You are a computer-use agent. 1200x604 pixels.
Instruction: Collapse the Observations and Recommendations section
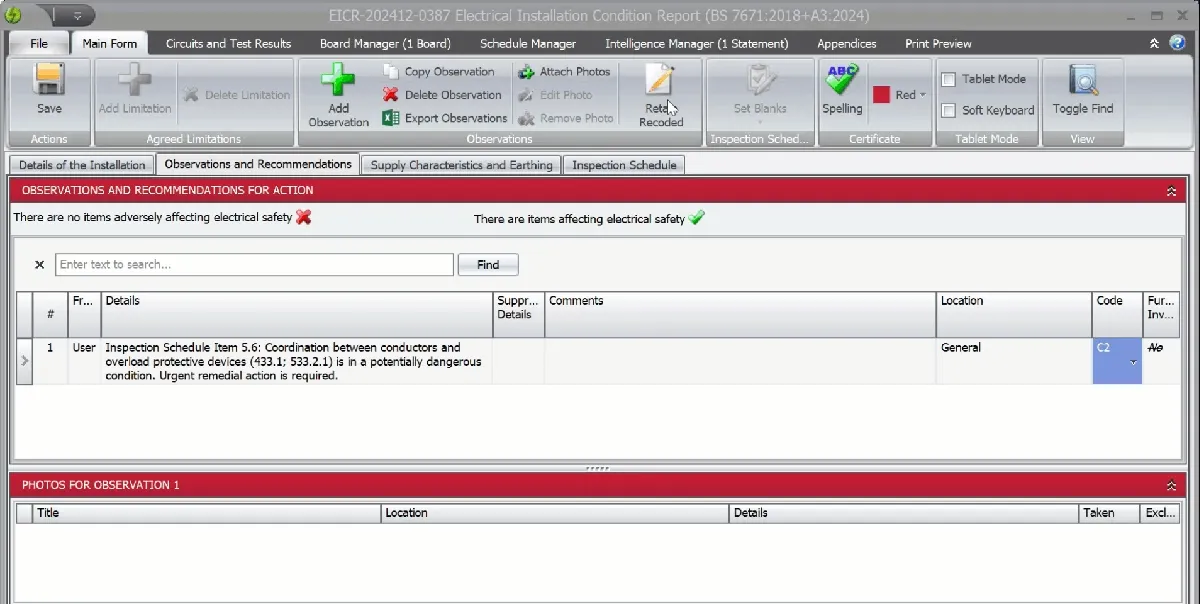[1171, 191]
